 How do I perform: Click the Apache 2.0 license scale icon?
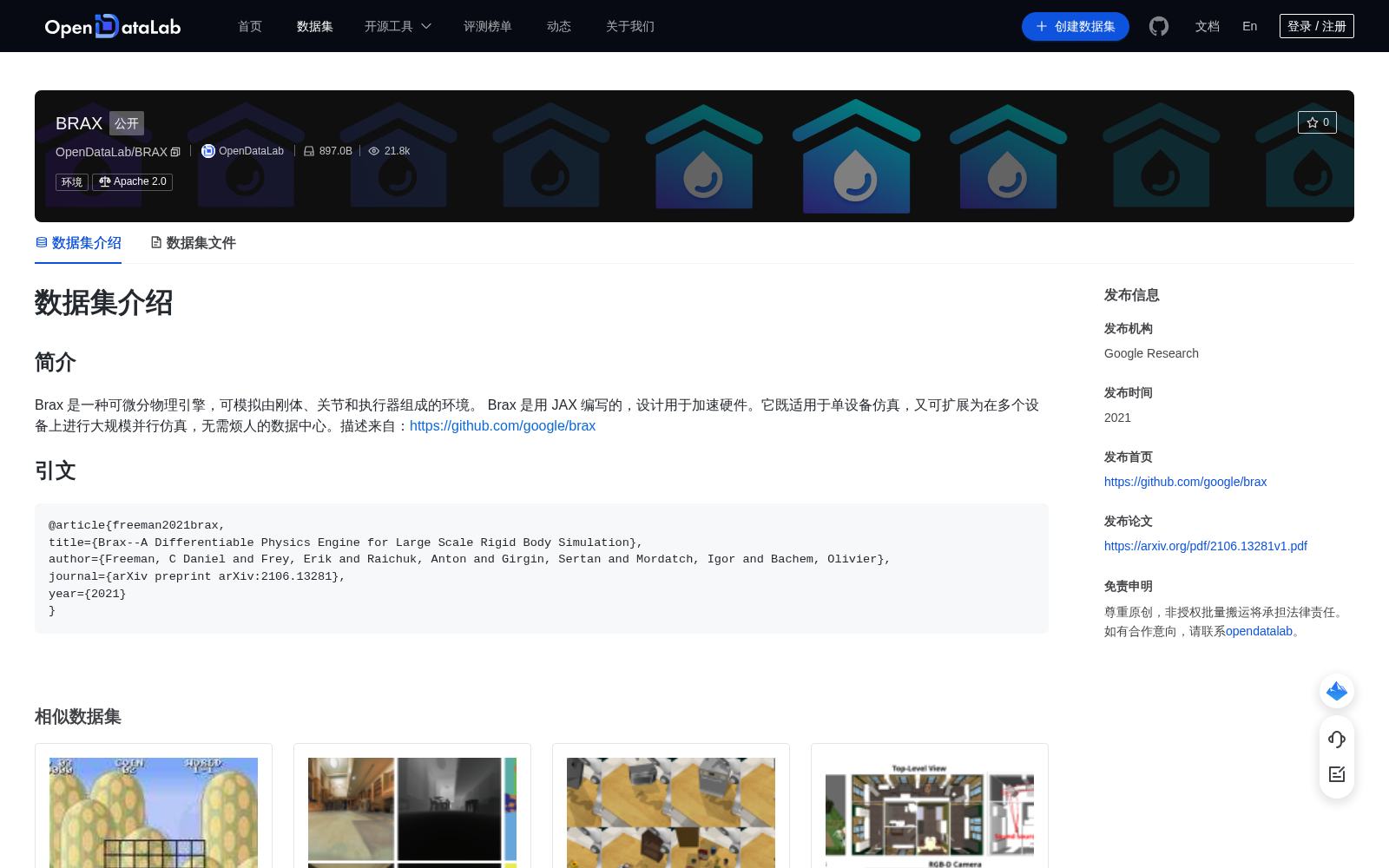tap(105, 181)
